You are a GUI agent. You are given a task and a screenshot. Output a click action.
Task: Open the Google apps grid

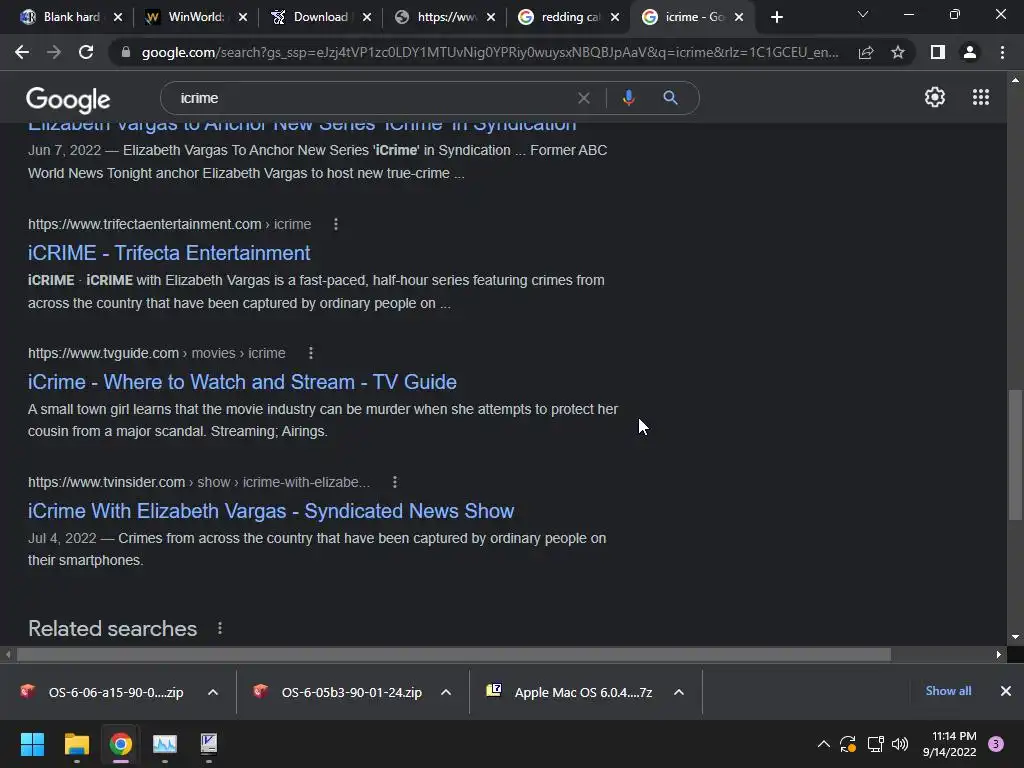click(981, 97)
